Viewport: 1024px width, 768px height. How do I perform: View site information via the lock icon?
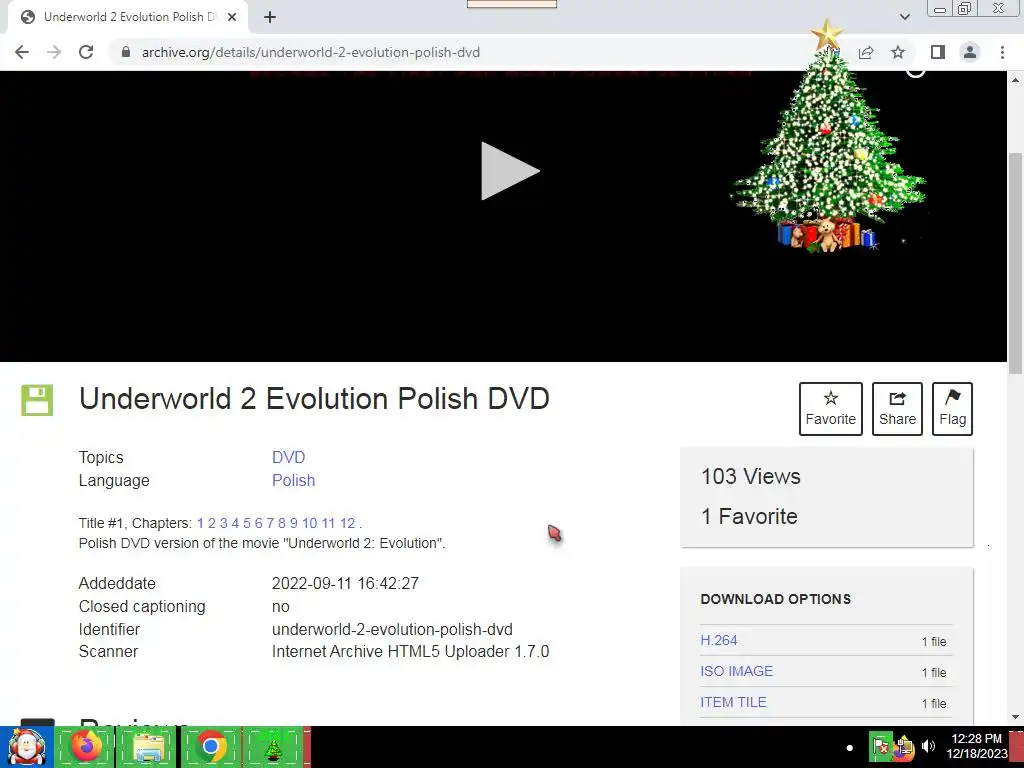(126, 52)
